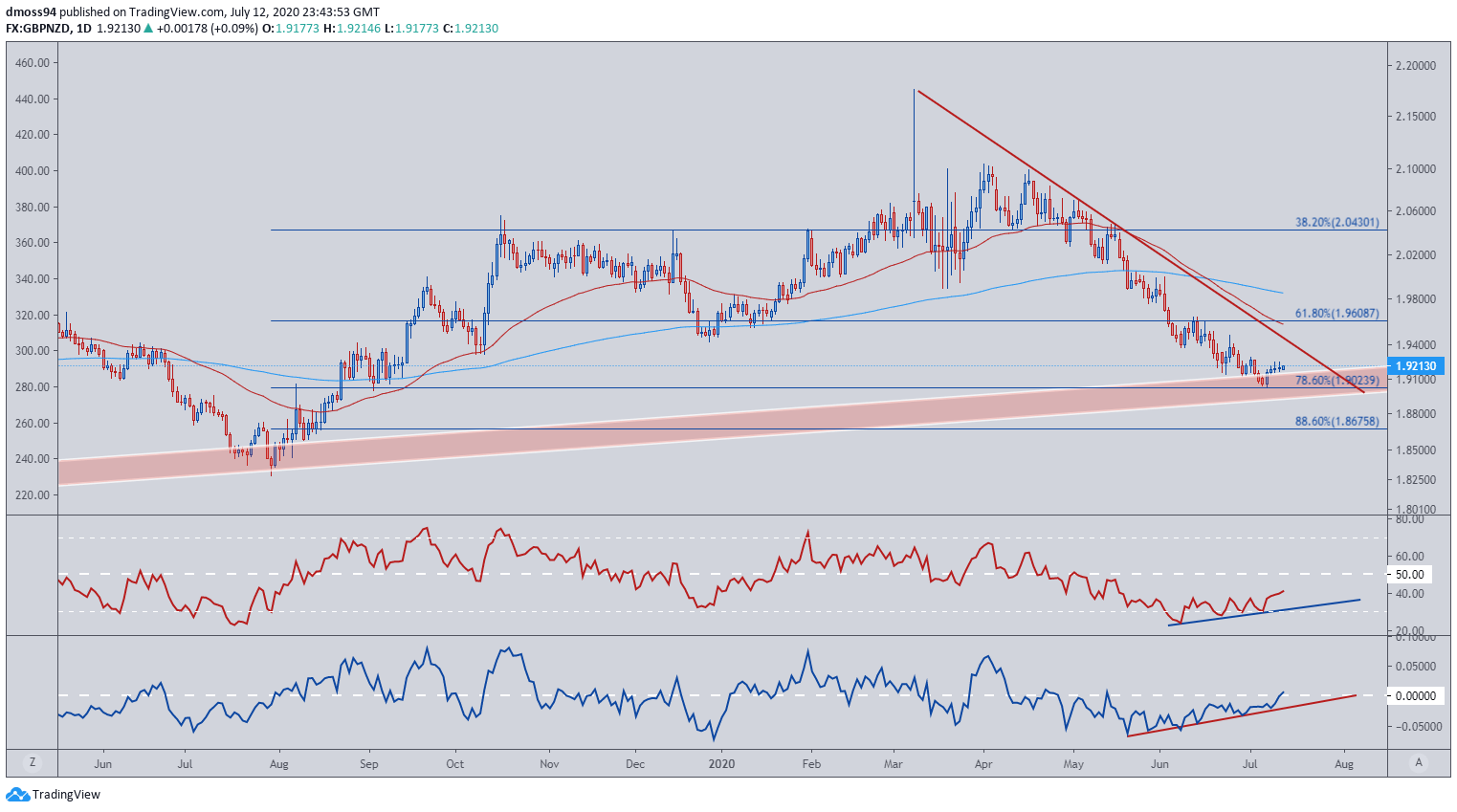
Task: Click the high value H:1.92146
Action: (352, 29)
